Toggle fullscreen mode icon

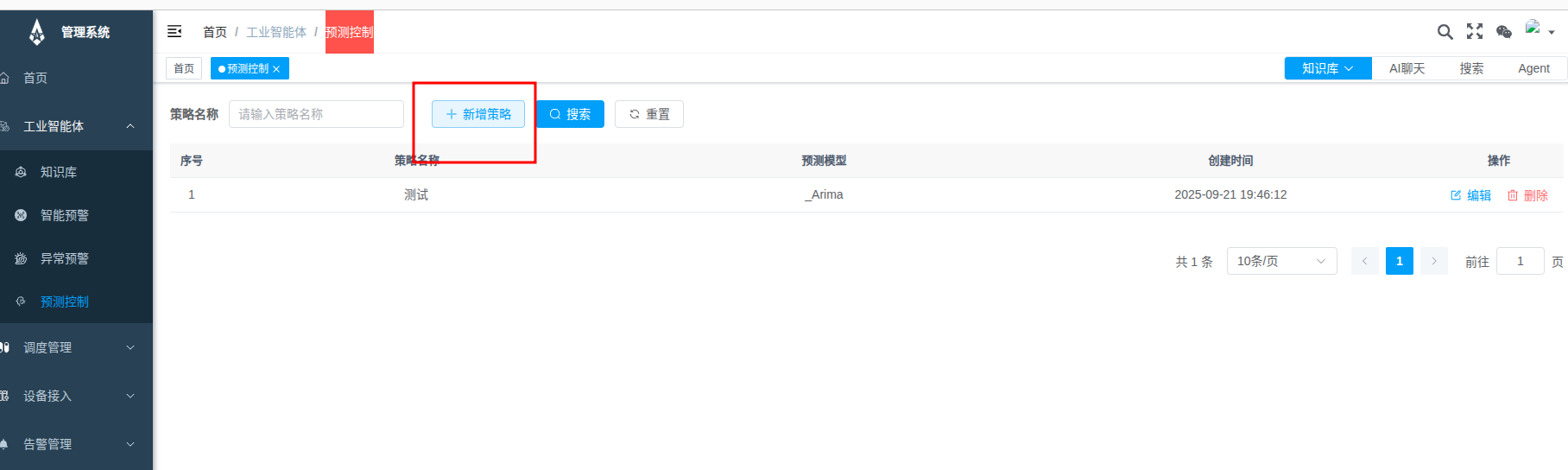tap(1475, 32)
